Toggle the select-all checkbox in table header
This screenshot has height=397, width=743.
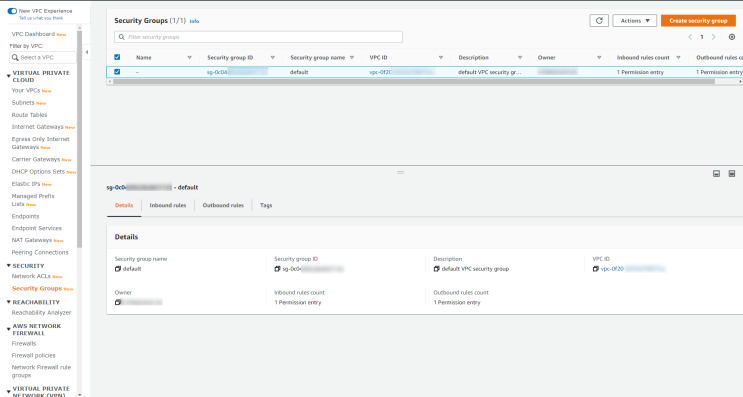117,57
